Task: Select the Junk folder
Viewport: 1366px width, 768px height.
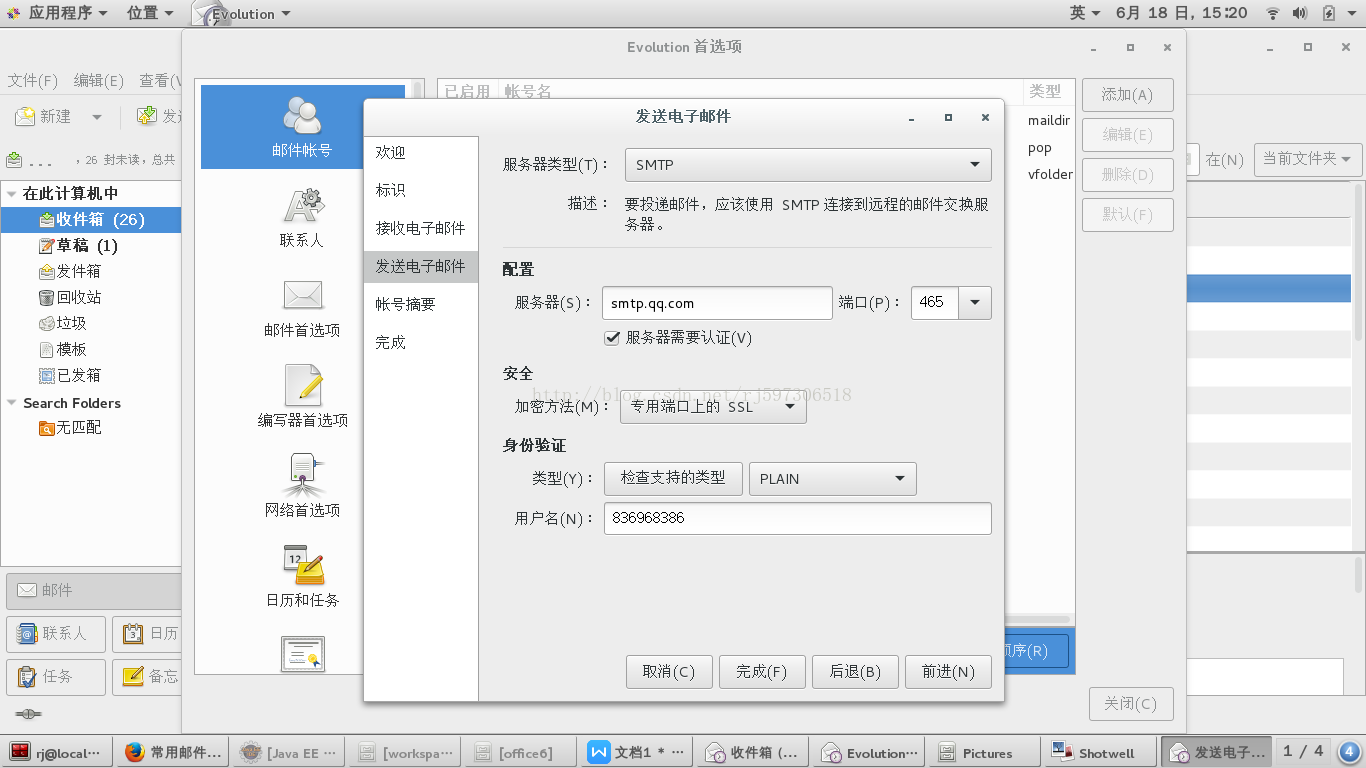Action: pyautogui.click(x=62, y=323)
